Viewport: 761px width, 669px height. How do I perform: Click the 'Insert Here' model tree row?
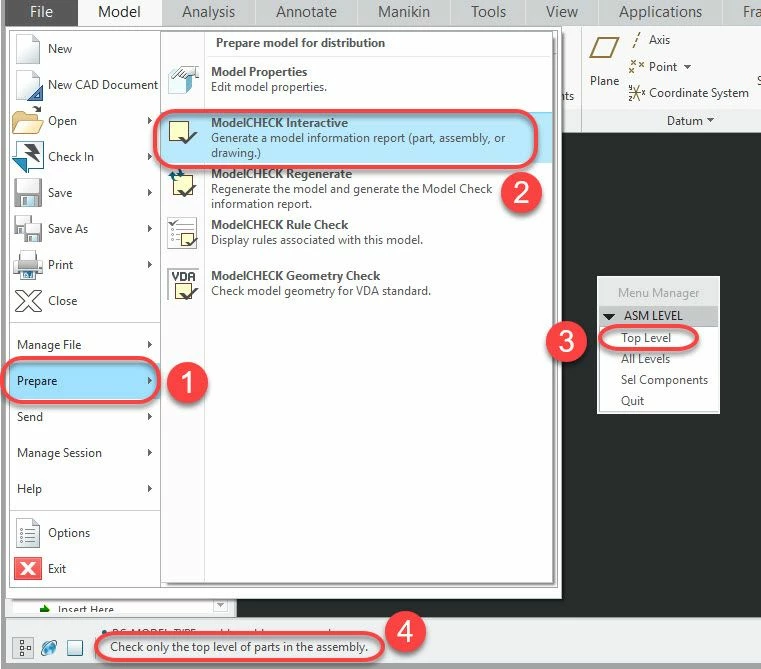tap(85, 609)
